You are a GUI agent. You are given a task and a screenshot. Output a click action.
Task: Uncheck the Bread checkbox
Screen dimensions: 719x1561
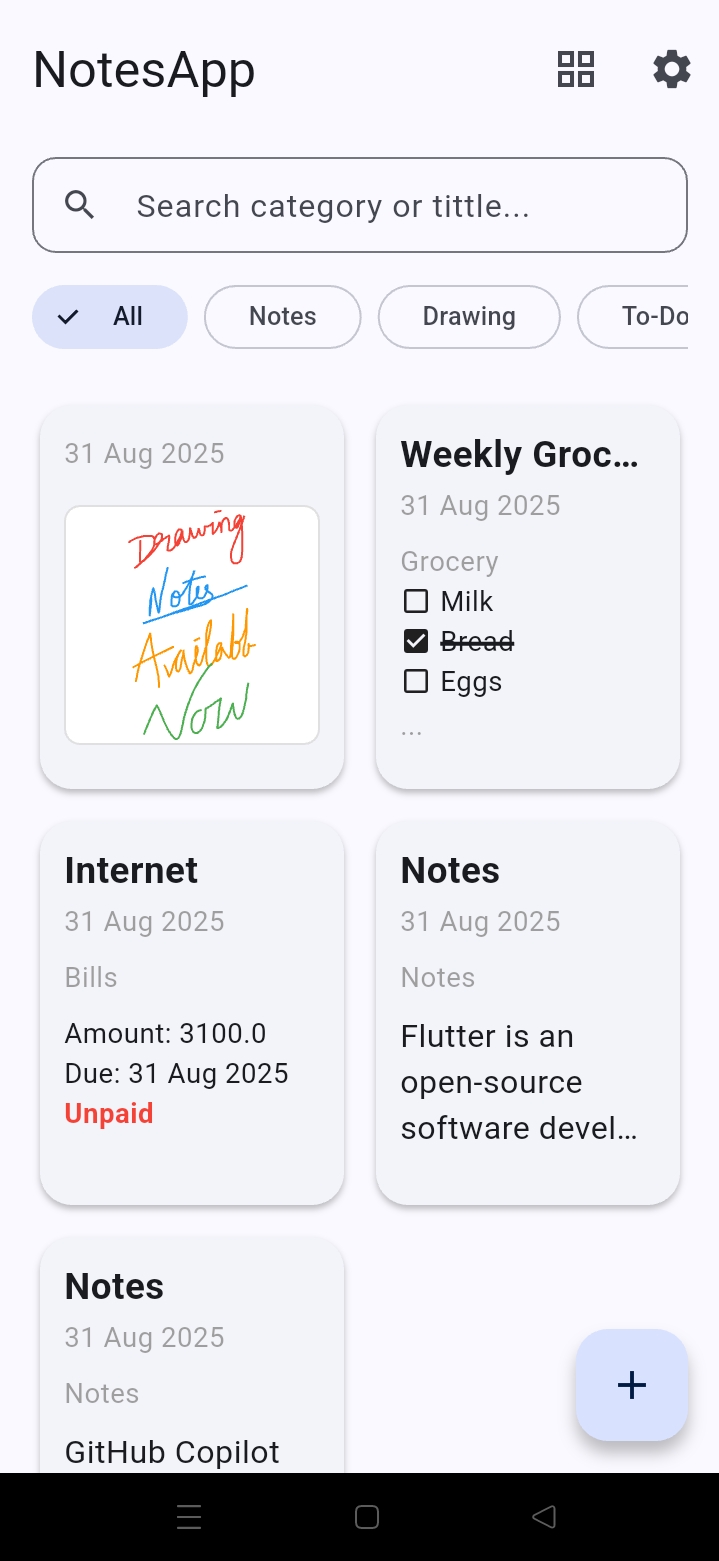pos(415,641)
